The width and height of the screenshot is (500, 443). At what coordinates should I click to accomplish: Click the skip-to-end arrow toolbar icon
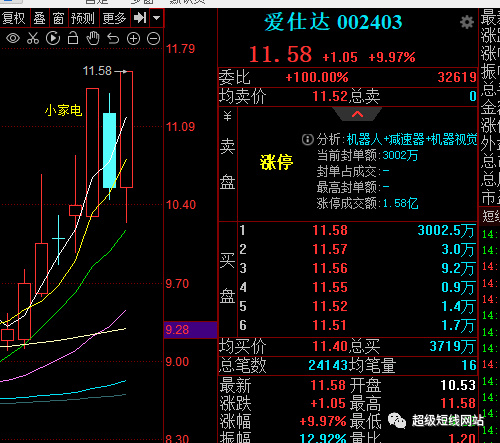140,18
